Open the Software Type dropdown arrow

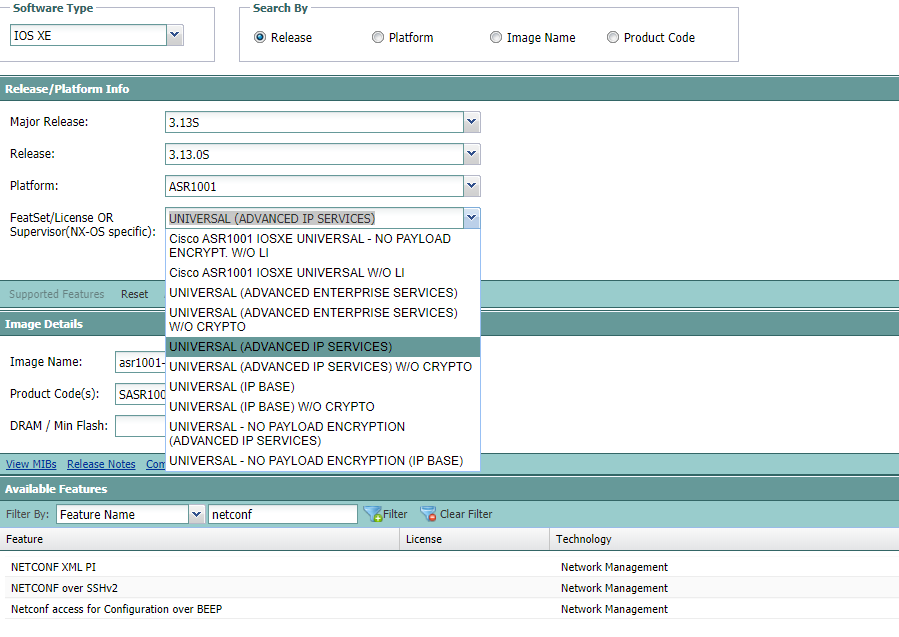[x=175, y=35]
